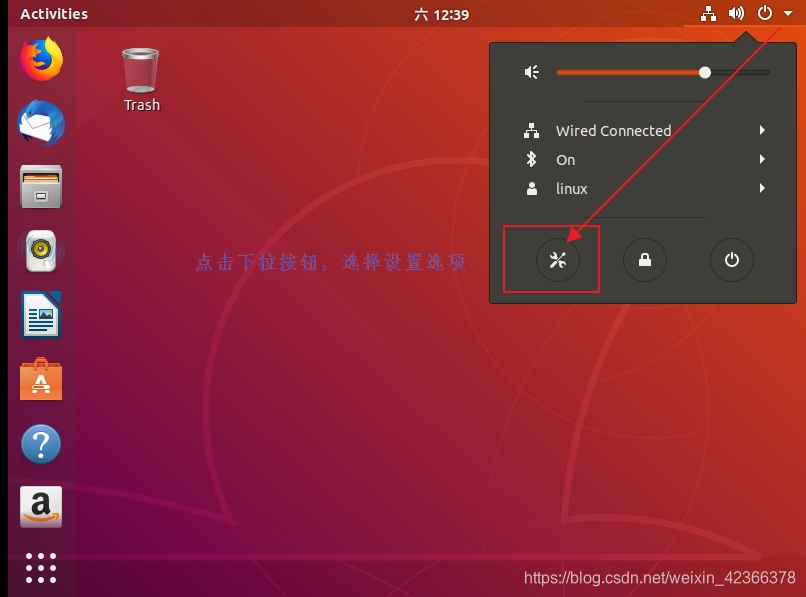The height and width of the screenshot is (597, 806).
Task: Select the "Wired Connected" text
Action: point(613,131)
